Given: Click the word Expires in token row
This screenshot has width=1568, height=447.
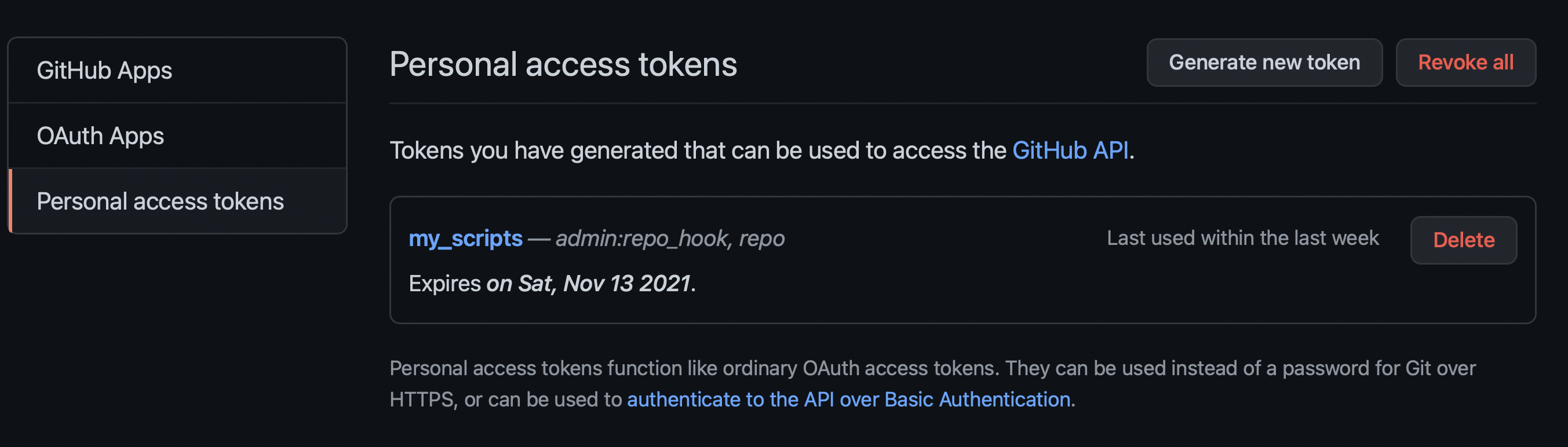Looking at the screenshot, I should pos(444,283).
